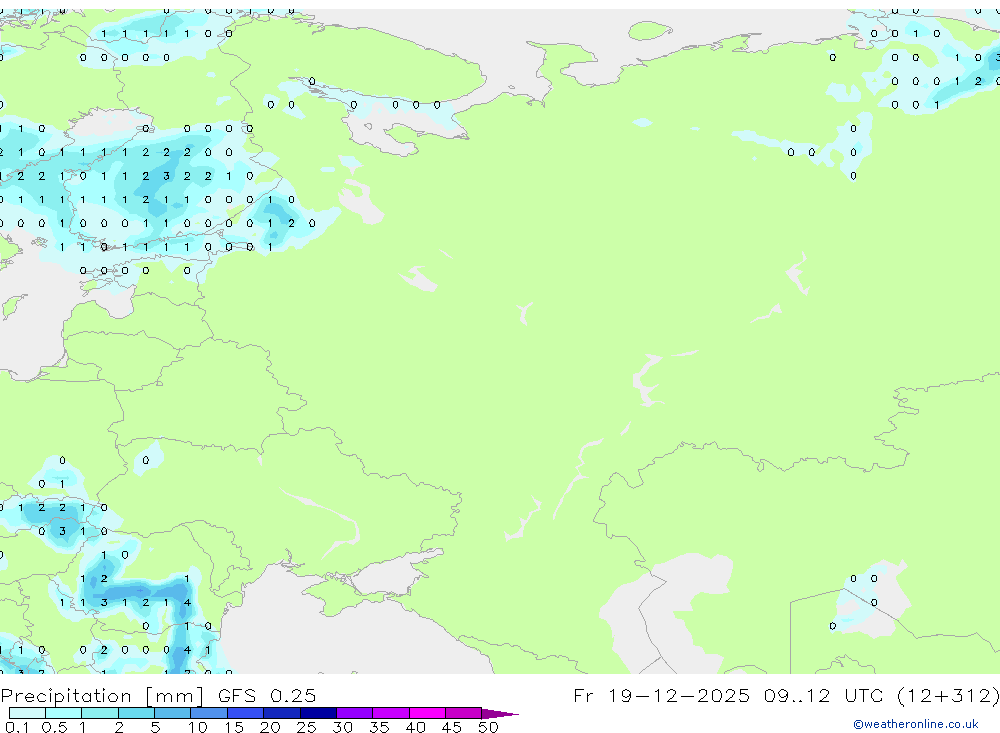The image size is (1000, 733).
Task: Click the '0.5' legend scale label
Action: click(x=54, y=727)
